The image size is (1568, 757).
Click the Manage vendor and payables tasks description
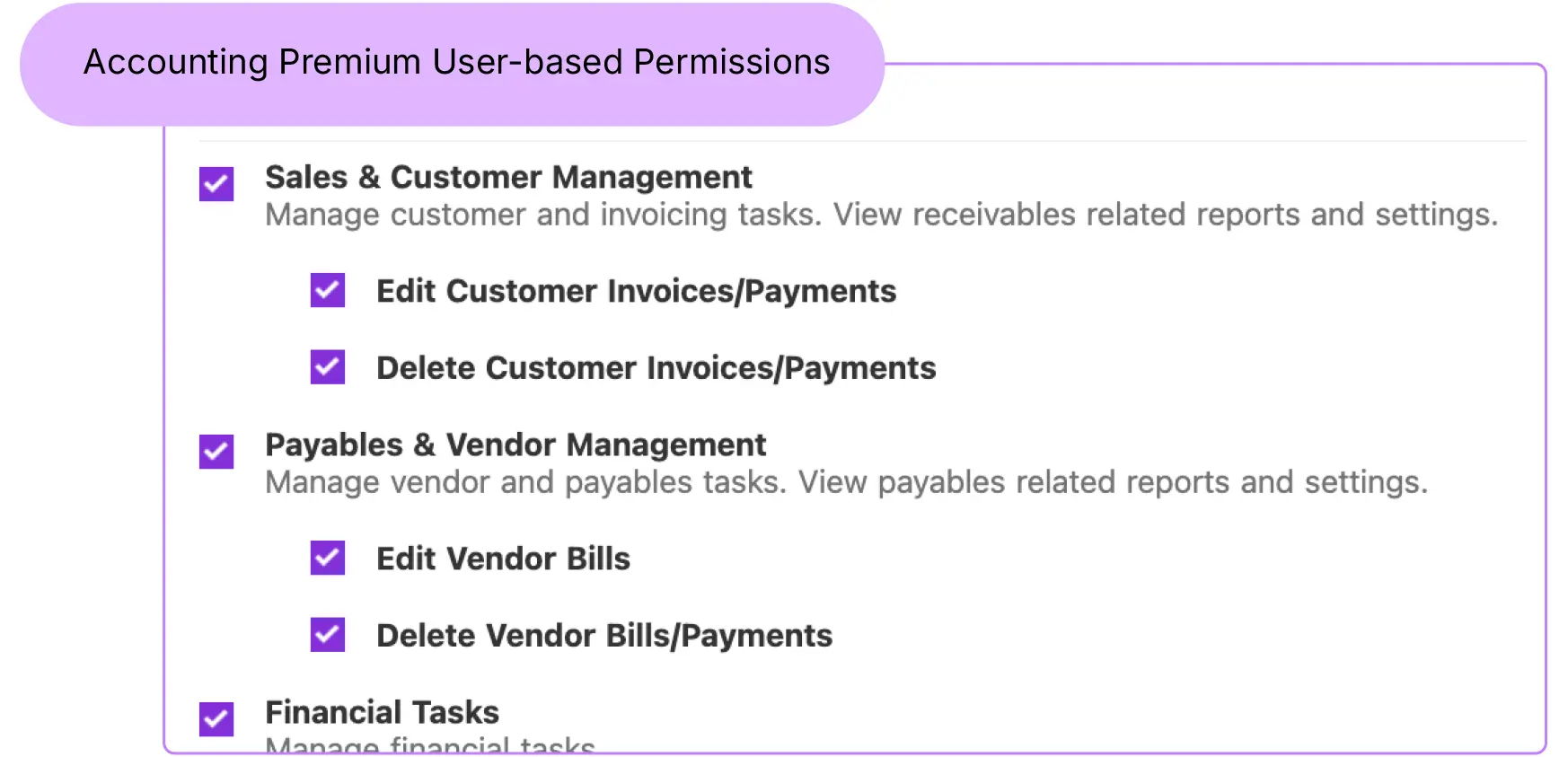click(x=524, y=482)
